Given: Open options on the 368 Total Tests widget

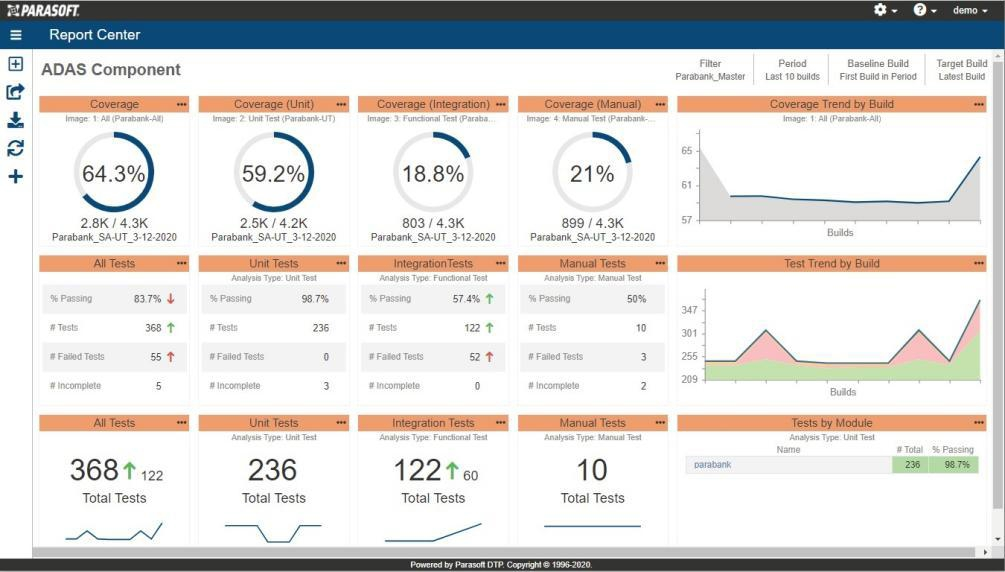Looking at the screenshot, I should [182, 423].
